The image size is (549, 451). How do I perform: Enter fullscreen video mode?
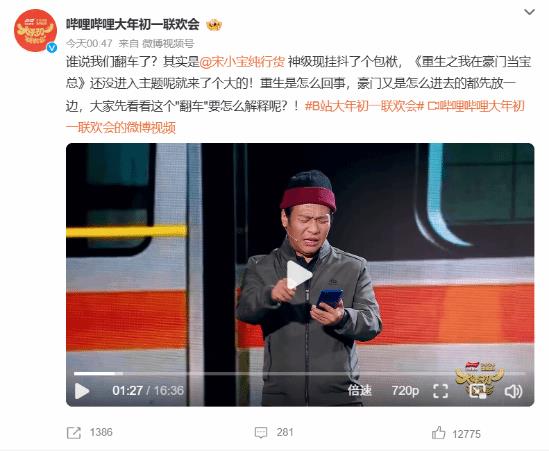click(440, 391)
